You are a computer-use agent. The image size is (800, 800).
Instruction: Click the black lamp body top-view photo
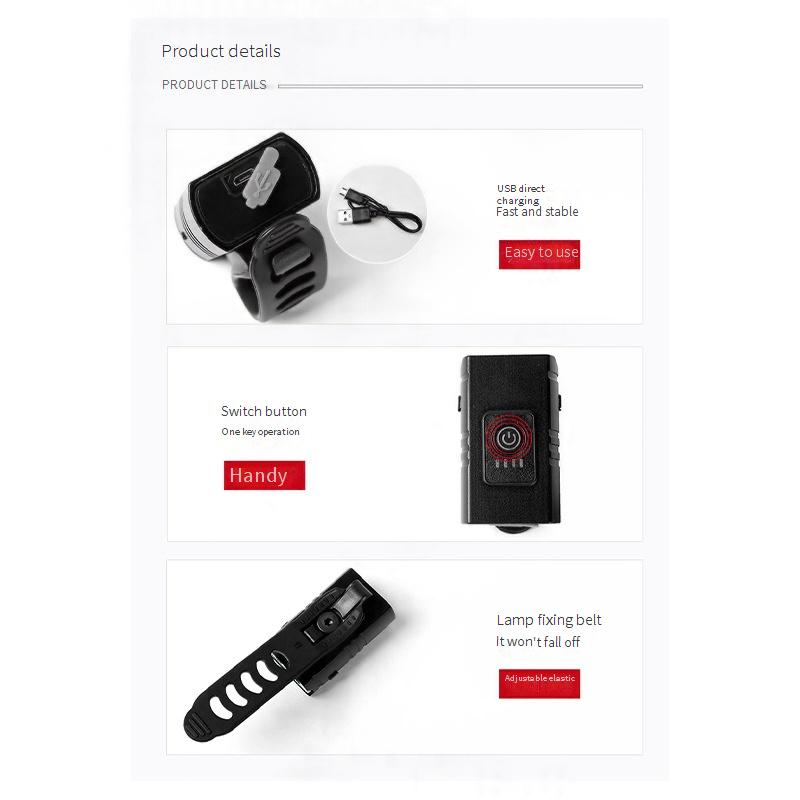coord(510,443)
